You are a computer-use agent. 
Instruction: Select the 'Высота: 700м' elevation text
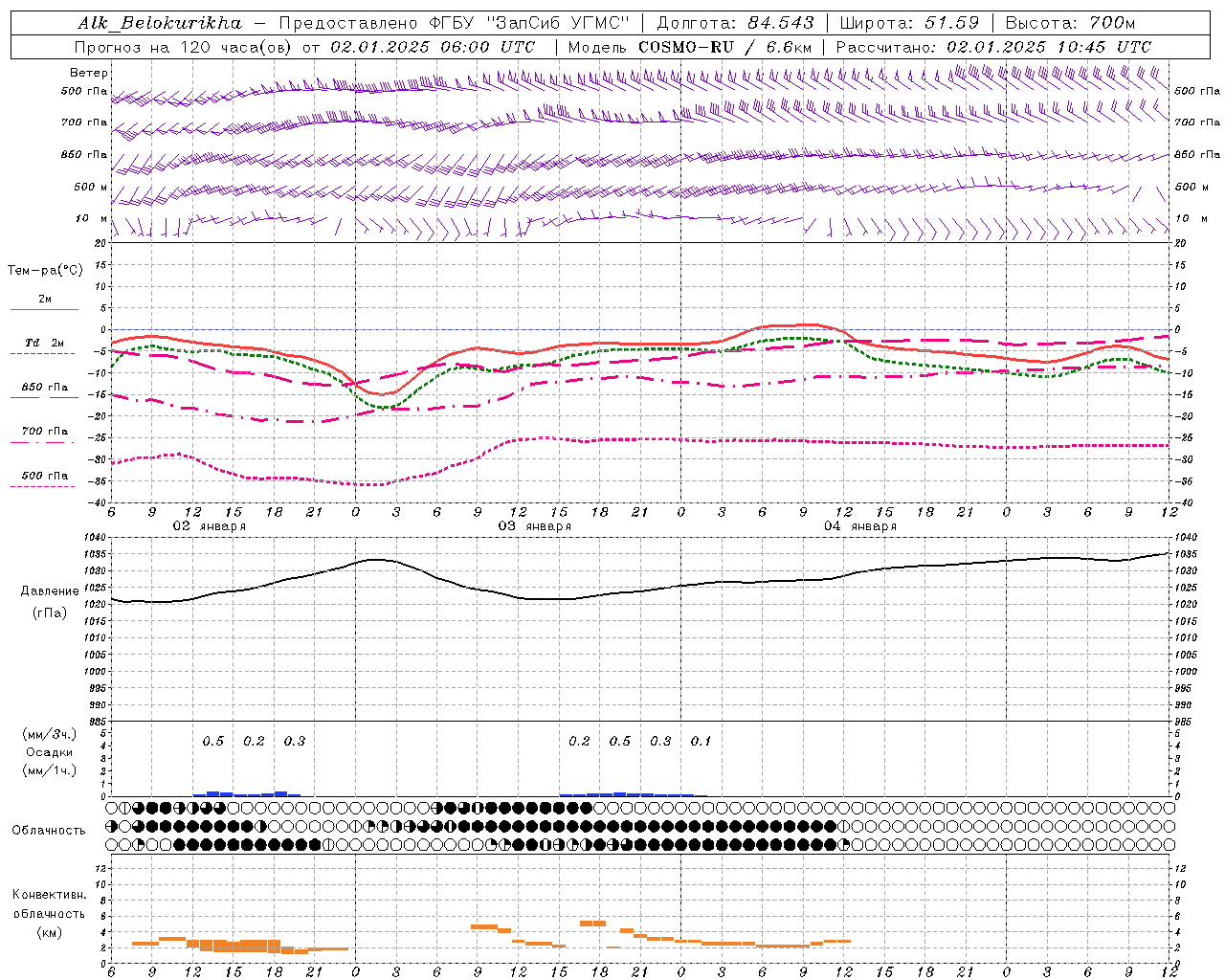[1069, 23]
